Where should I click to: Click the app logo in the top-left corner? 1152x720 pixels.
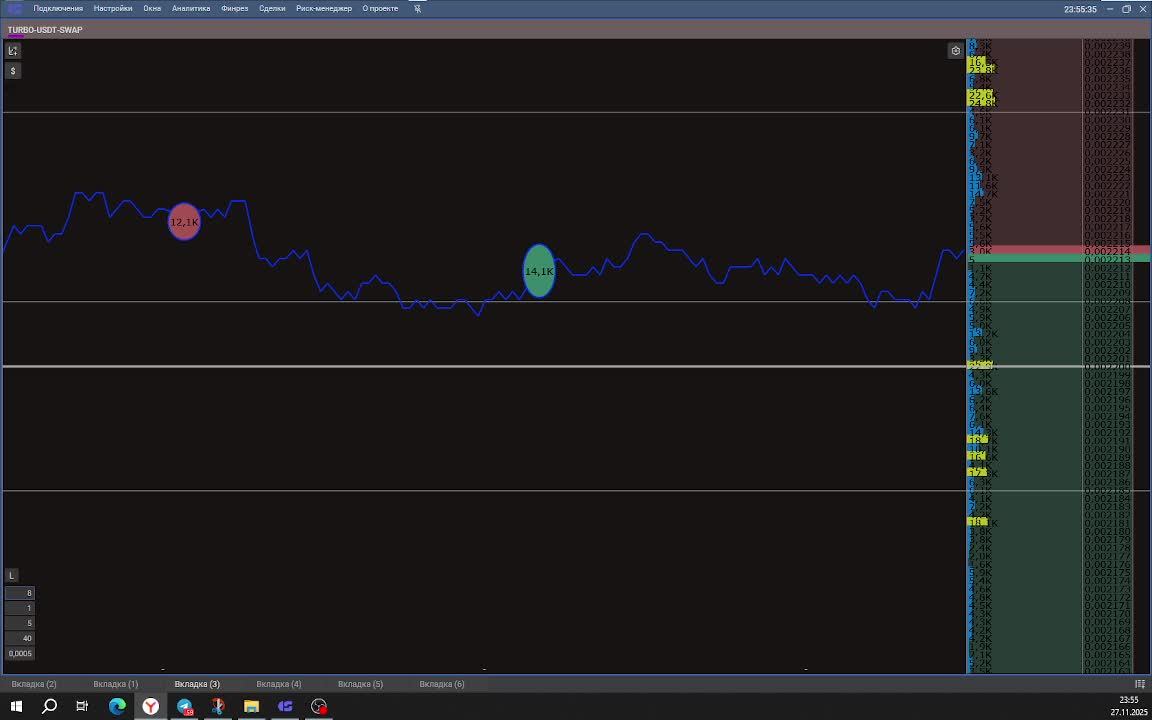(x=15, y=9)
